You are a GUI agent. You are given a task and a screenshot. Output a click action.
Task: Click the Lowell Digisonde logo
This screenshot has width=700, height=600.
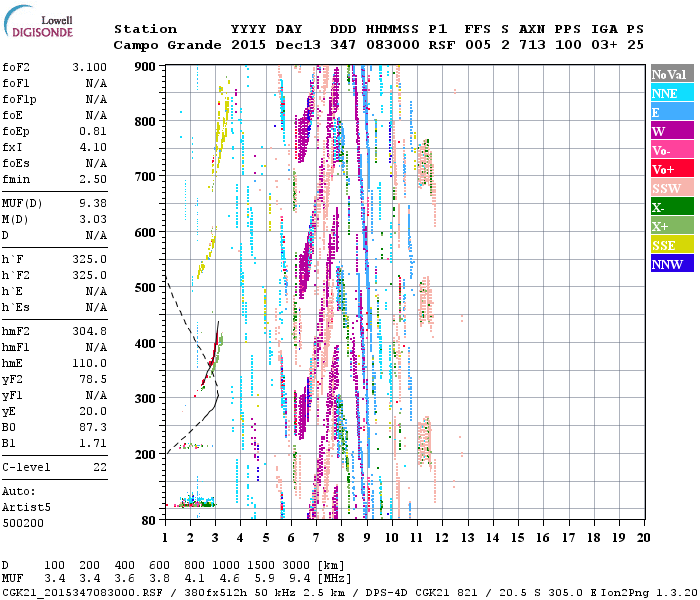(38, 22)
